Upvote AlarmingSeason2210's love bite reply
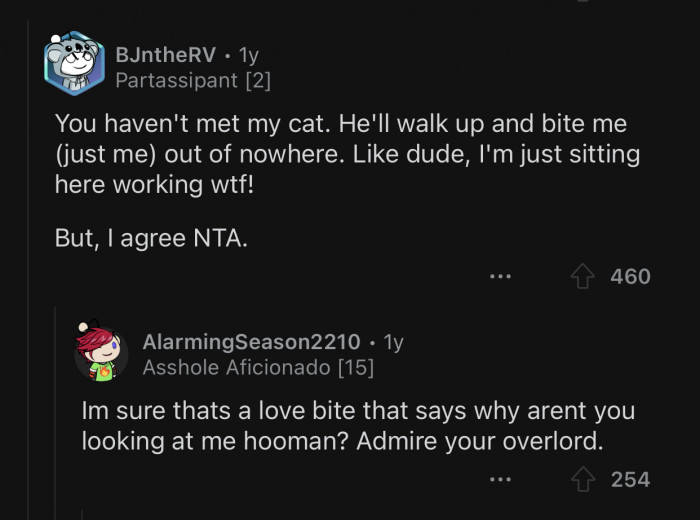Screen dimensions: 700x520 (582, 480)
